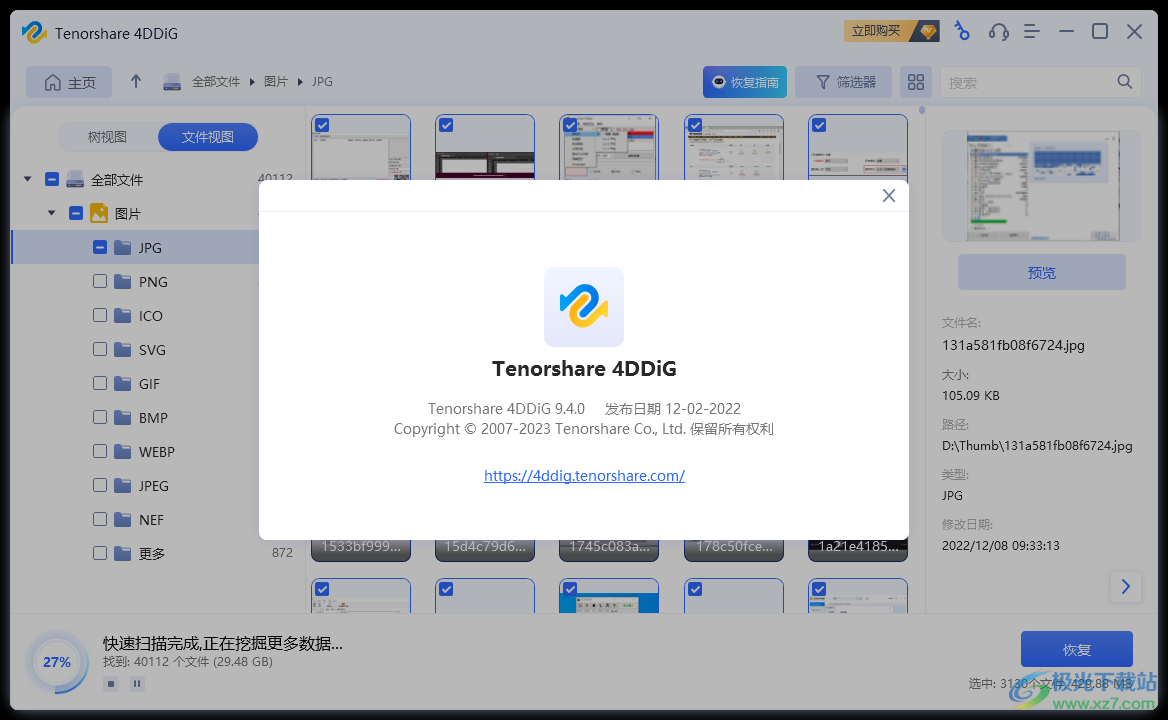Click the large preview image in details pane
Image resolution: width=1168 pixels, height=720 pixels.
(x=1041, y=186)
